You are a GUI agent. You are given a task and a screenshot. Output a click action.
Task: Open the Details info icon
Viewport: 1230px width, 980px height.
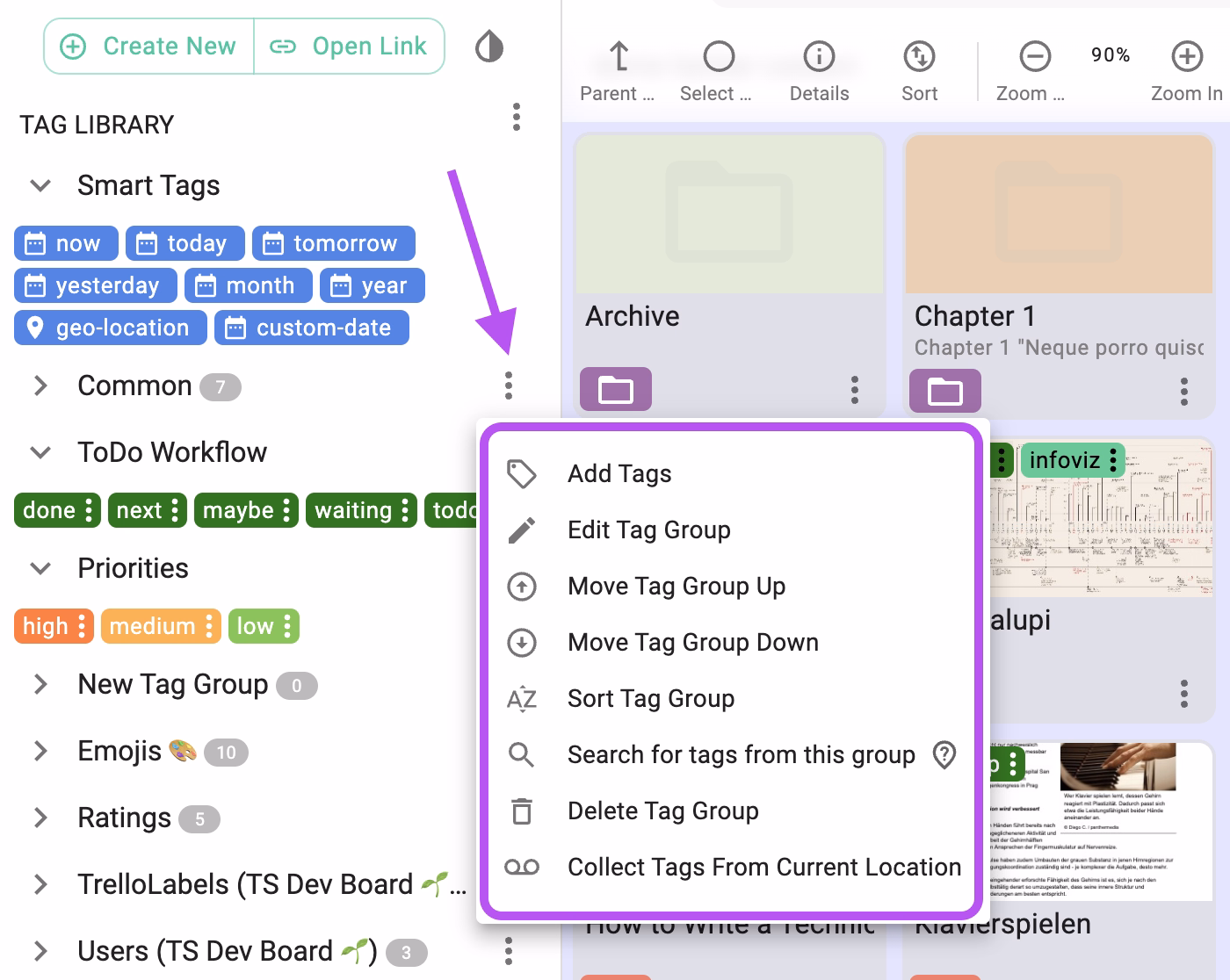[x=818, y=58]
